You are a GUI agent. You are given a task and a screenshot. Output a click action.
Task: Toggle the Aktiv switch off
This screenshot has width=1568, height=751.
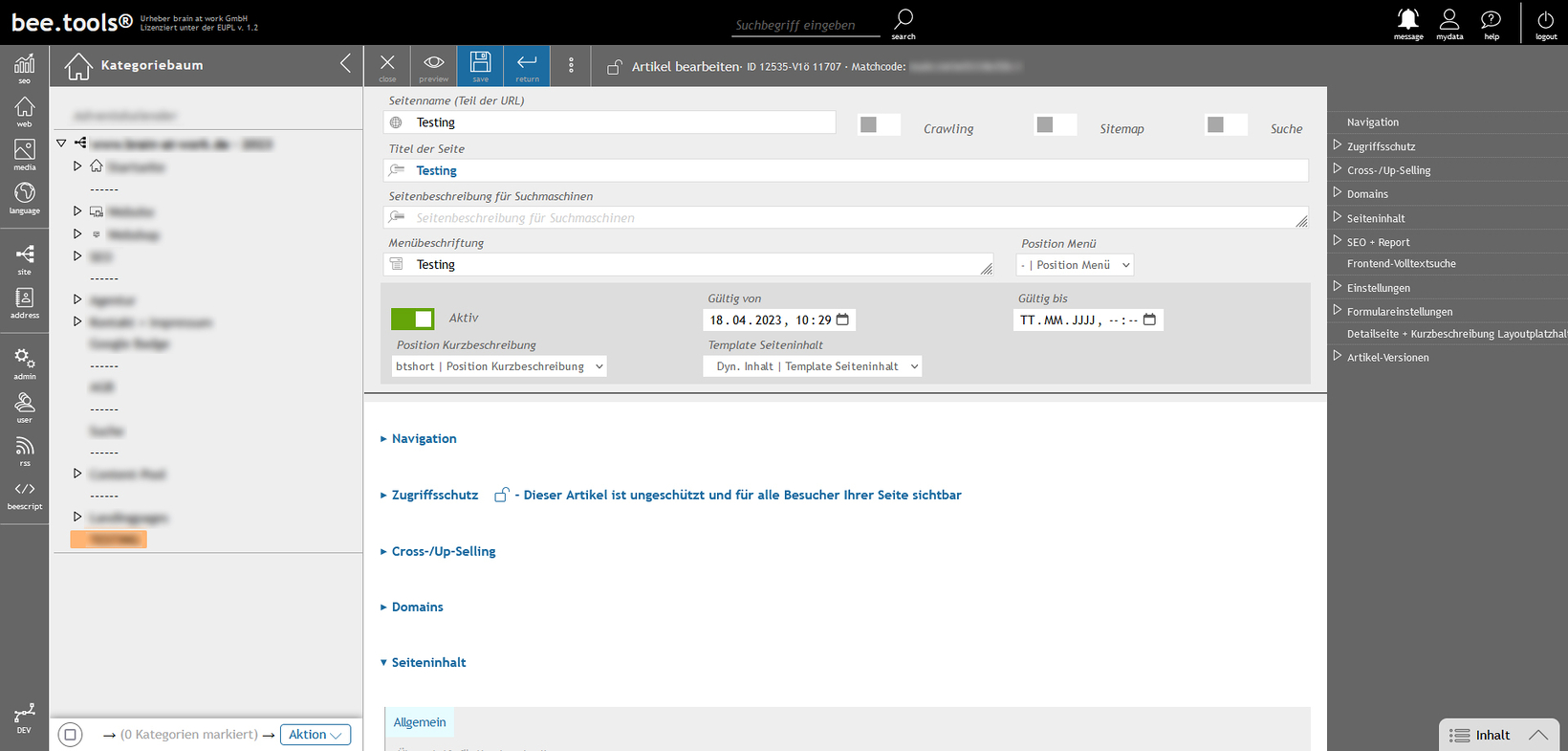click(413, 319)
